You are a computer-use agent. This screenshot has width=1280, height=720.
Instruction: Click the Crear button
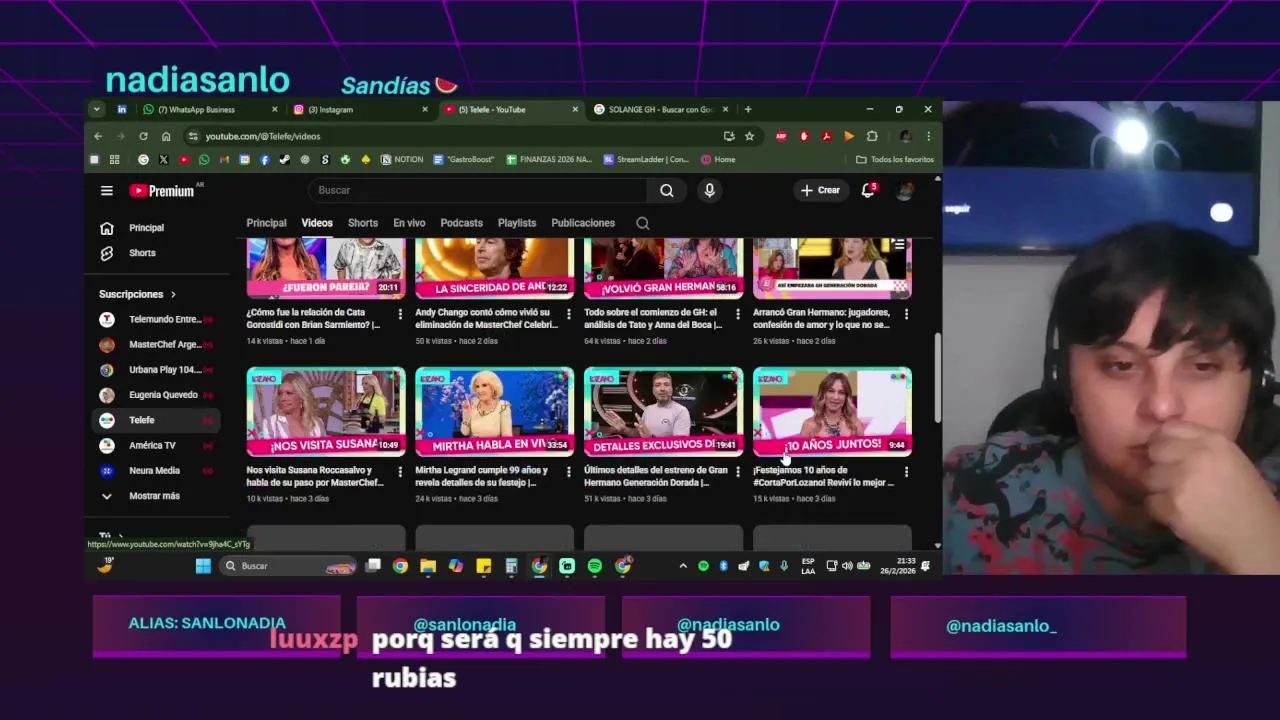point(820,190)
